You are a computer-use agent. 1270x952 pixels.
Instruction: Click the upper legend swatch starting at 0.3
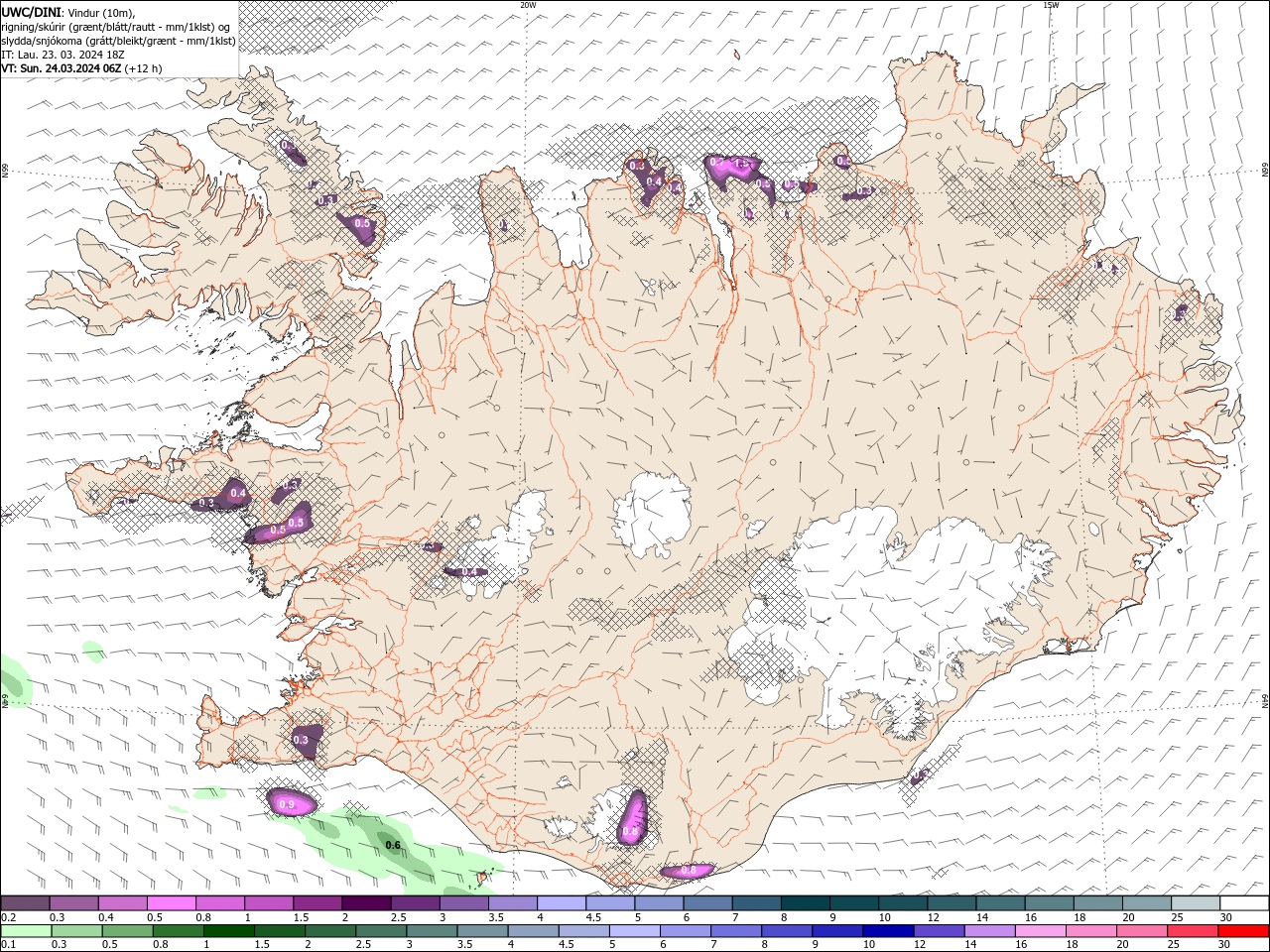point(73,903)
